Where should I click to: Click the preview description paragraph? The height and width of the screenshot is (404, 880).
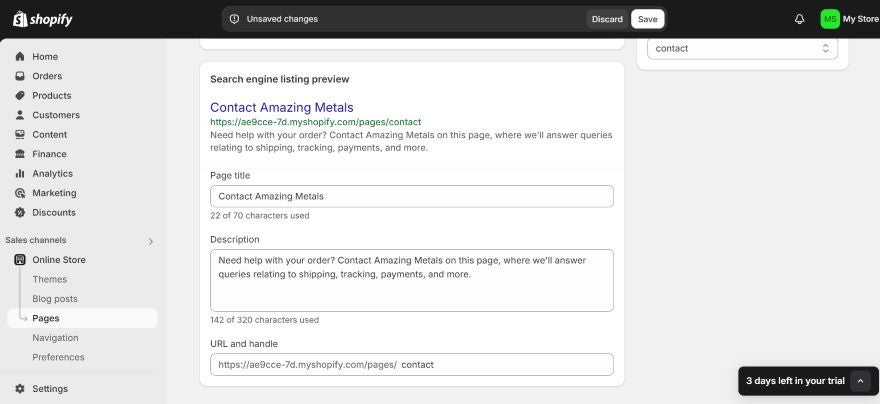[411, 142]
